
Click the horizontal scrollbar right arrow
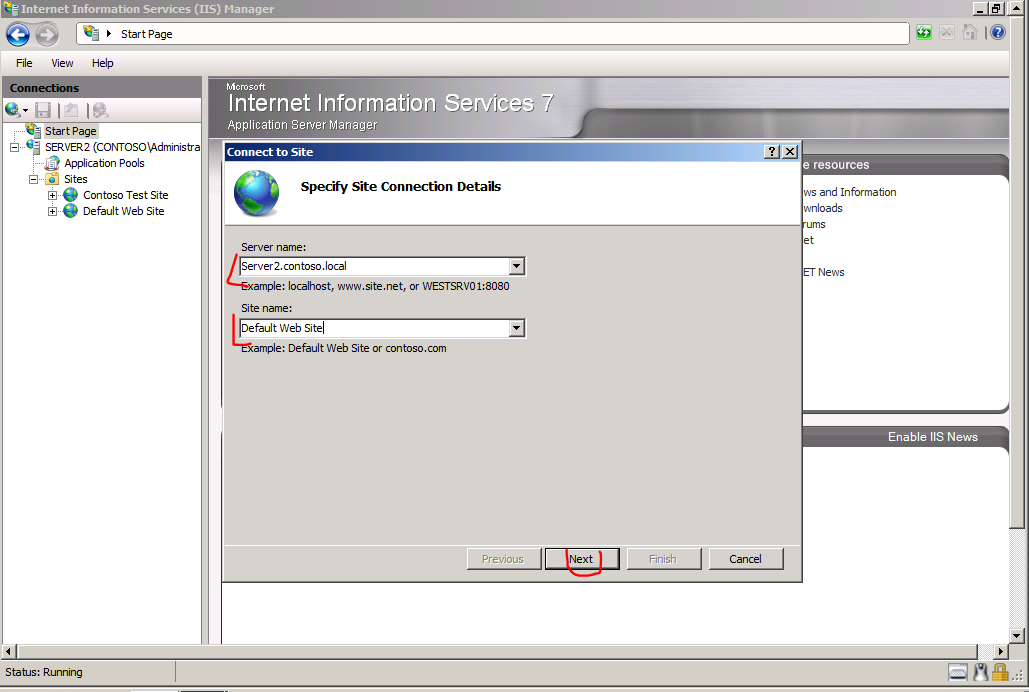pyautogui.click(x=1000, y=651)
